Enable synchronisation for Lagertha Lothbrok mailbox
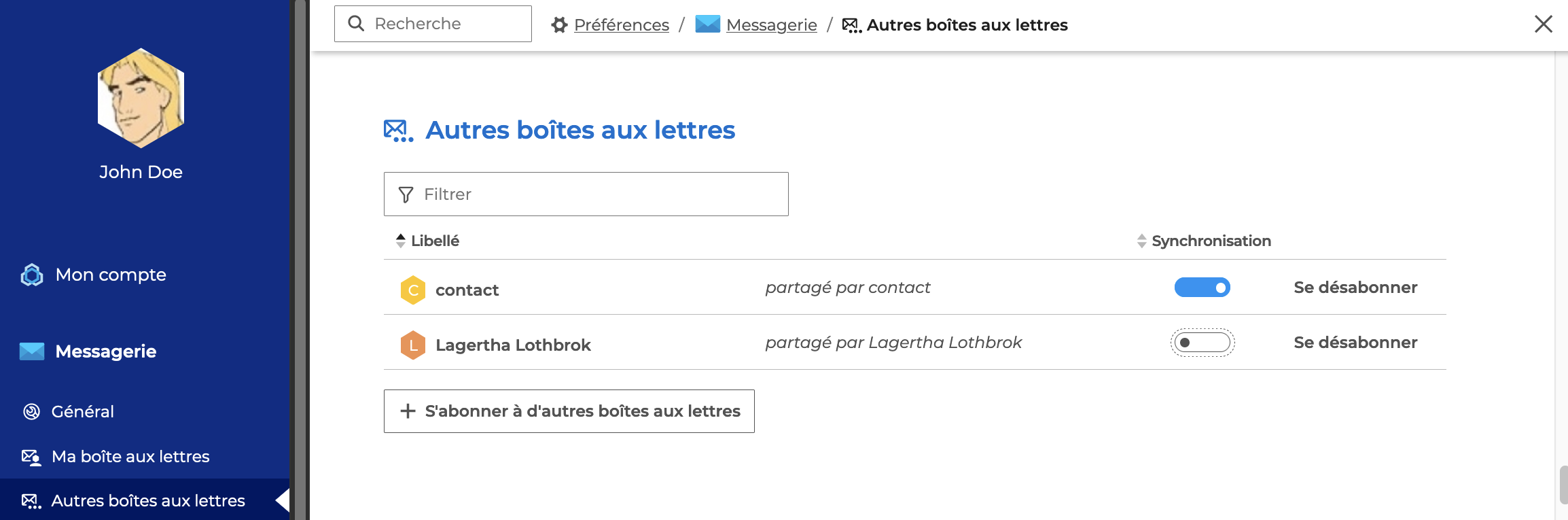The height and width of the screenshot is (520, 1568). click(1202, 343)
